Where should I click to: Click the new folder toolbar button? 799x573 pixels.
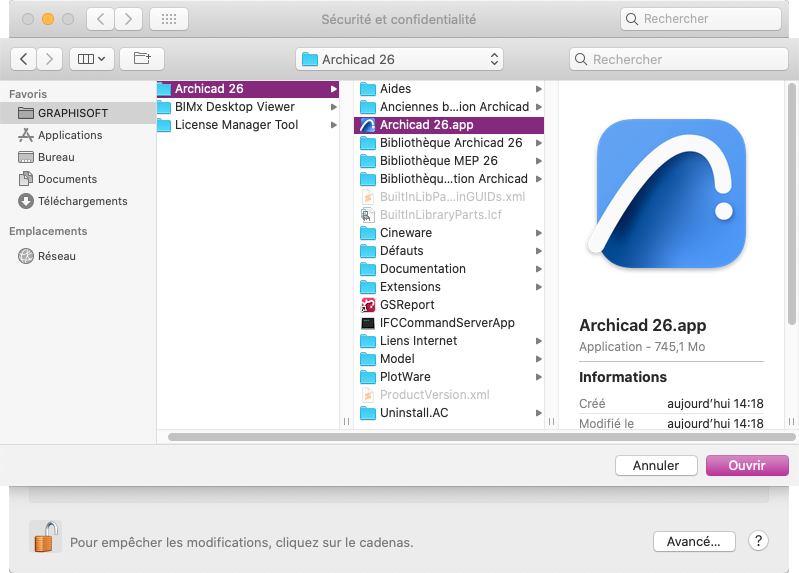[142, 59]
